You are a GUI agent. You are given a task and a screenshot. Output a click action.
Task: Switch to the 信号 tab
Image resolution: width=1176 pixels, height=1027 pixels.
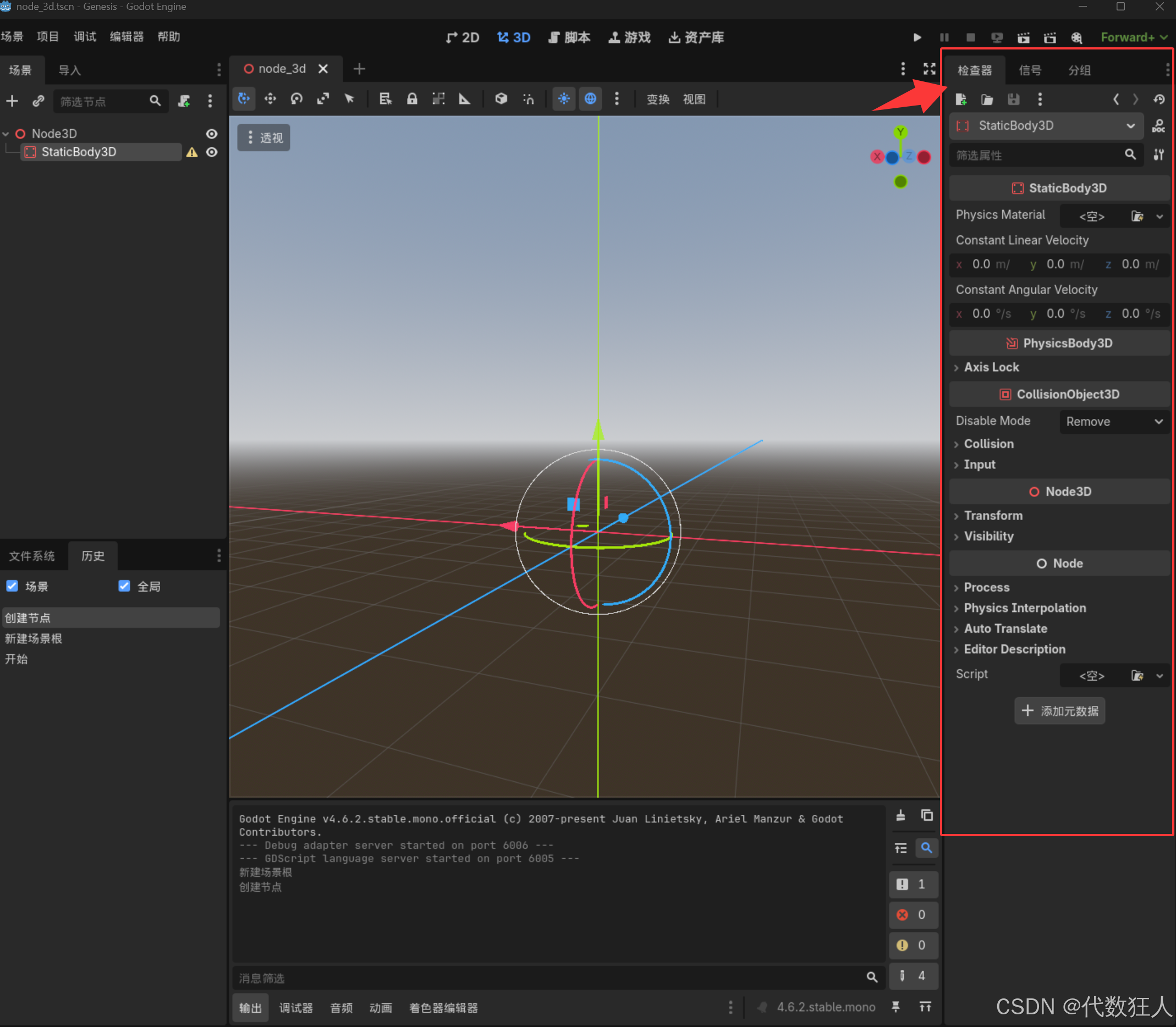1030,70
